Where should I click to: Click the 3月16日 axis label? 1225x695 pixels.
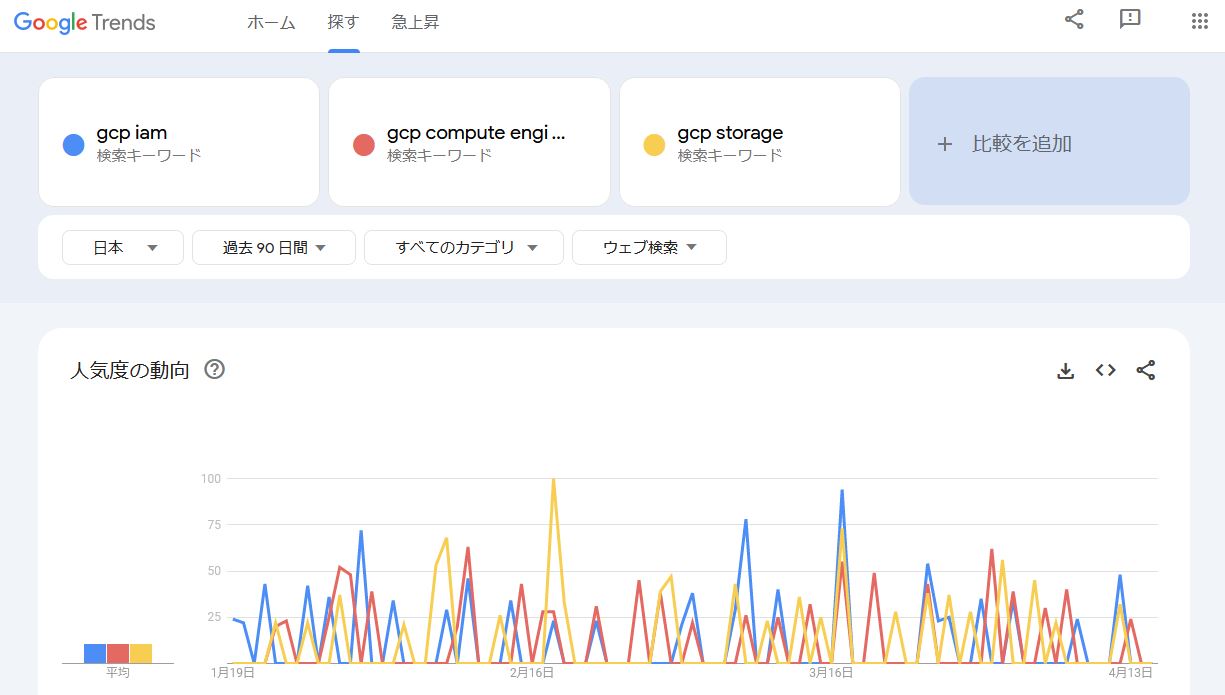(831, 672)
